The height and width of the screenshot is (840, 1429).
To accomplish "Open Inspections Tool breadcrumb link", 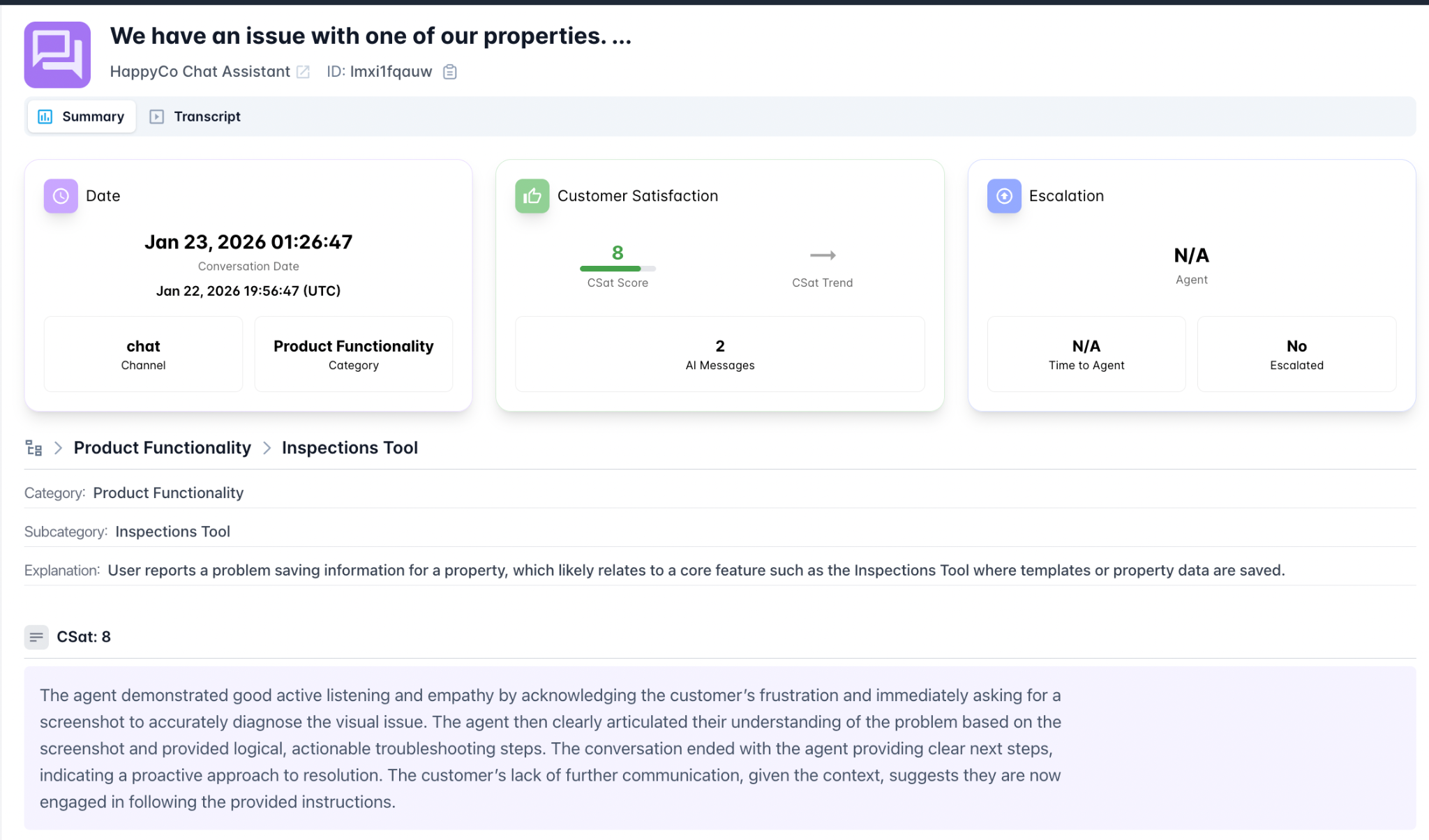I will click(350, 448).
